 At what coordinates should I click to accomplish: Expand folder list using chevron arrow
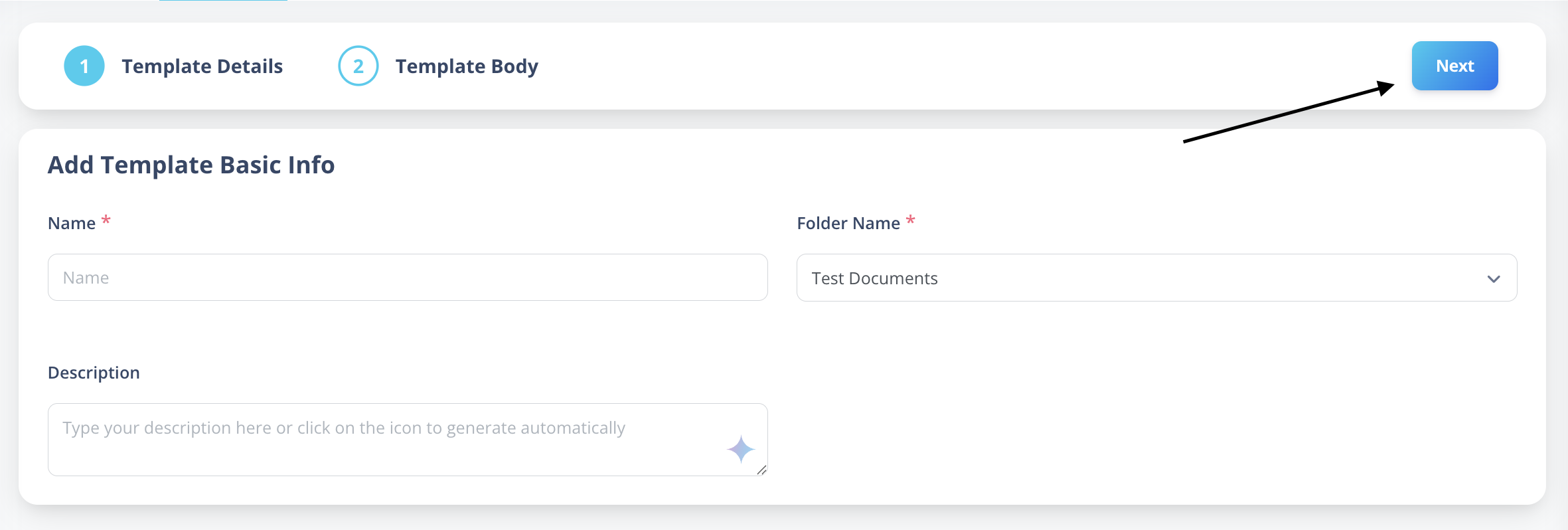coord(1494,279)
